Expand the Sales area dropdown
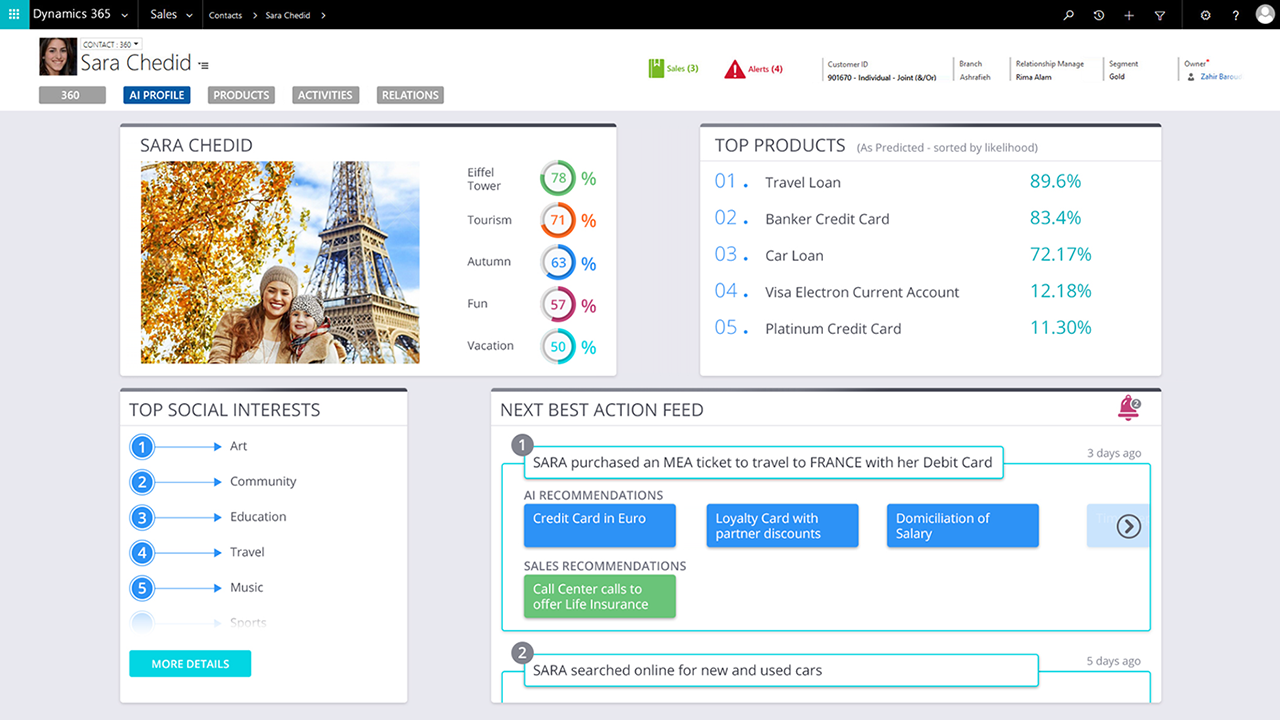1280x720 pixels. pos(188,15)
